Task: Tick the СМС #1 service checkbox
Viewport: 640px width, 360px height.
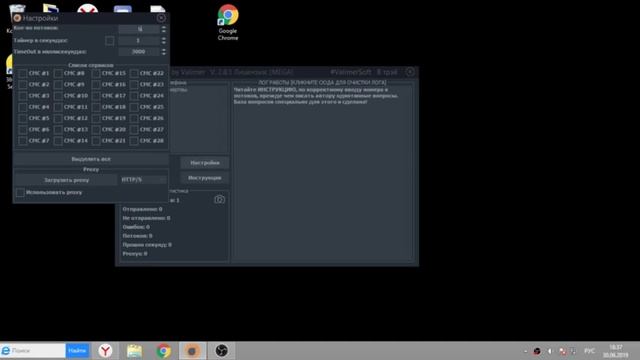Action: (23, 73)
